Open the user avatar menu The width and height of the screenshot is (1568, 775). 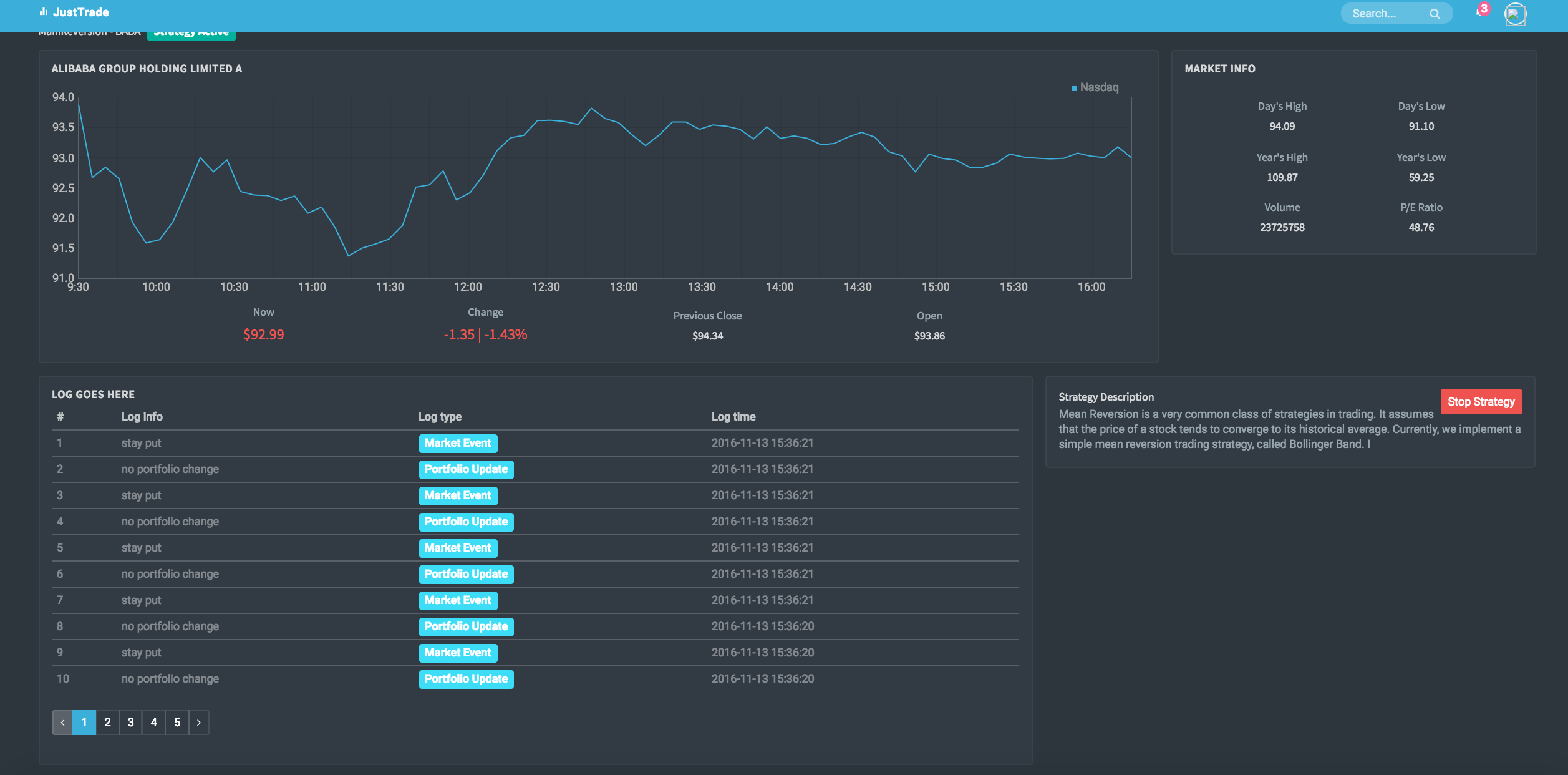(1515, 14)
